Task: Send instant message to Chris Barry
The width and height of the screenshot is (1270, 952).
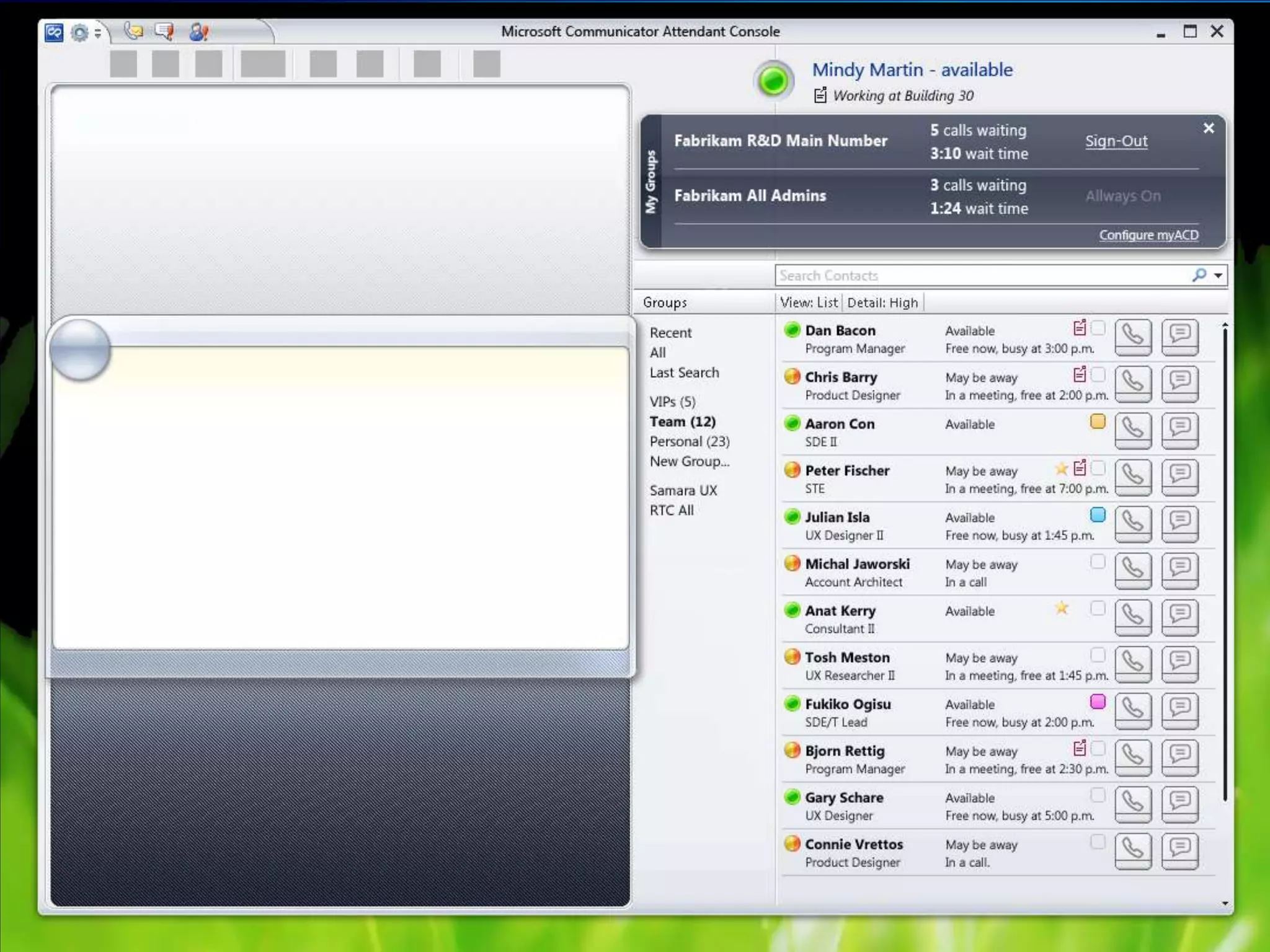Action: pyautogui.click(x=1179, y=383)
